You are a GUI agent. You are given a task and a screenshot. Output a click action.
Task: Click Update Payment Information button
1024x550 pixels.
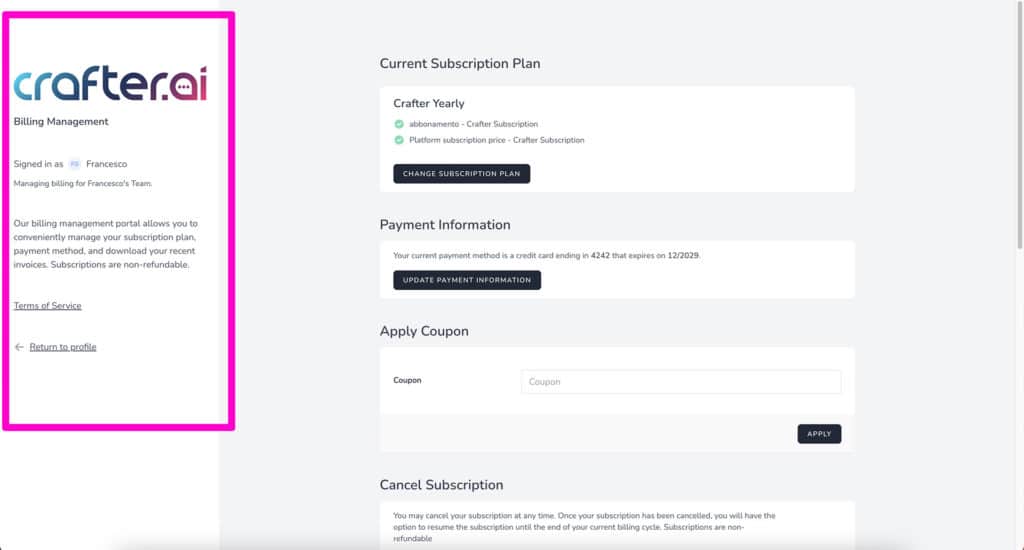(467, 280)
